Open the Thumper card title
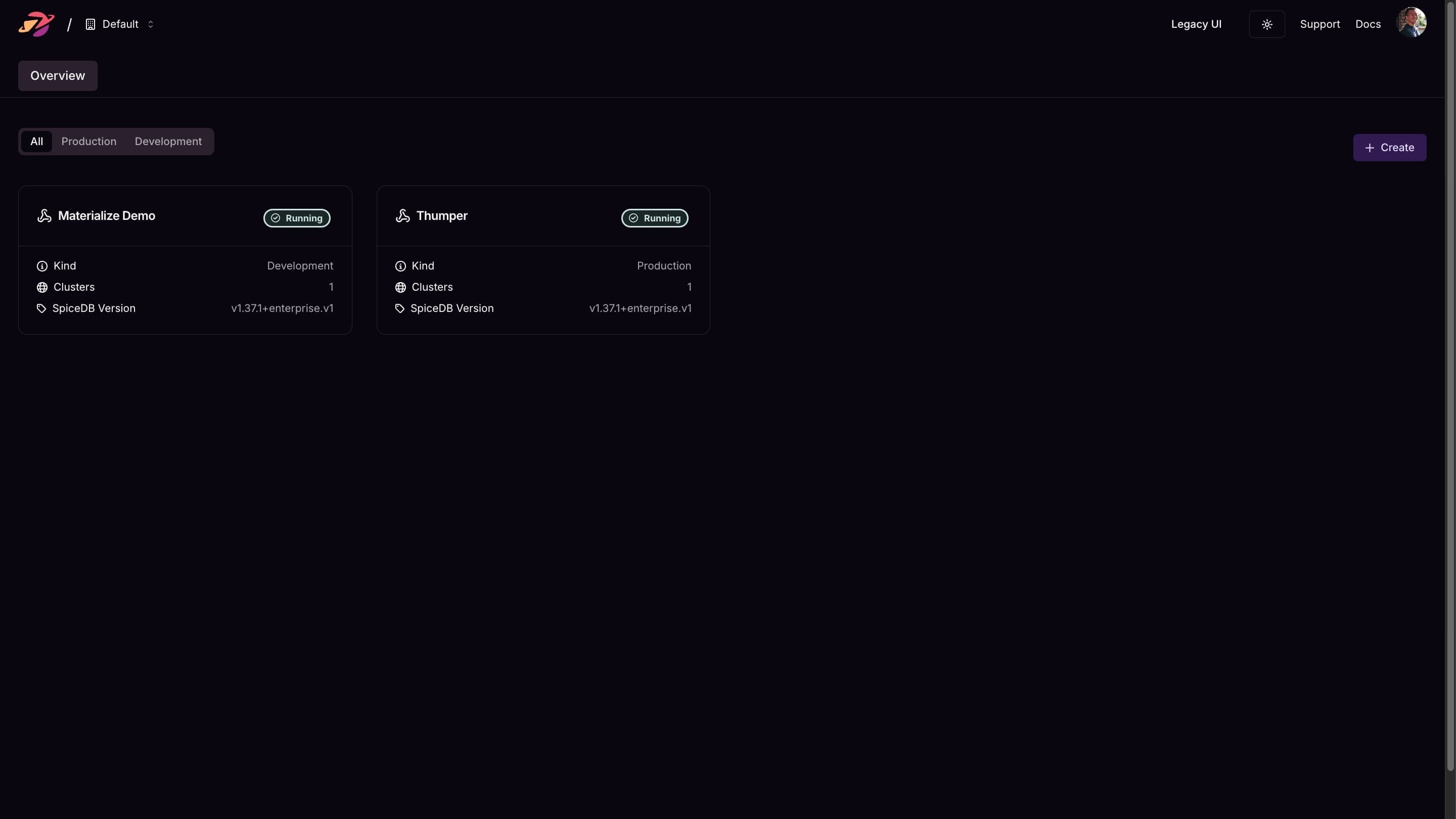The height and width of the screenshot is (819, 1456). pos(441,216)
